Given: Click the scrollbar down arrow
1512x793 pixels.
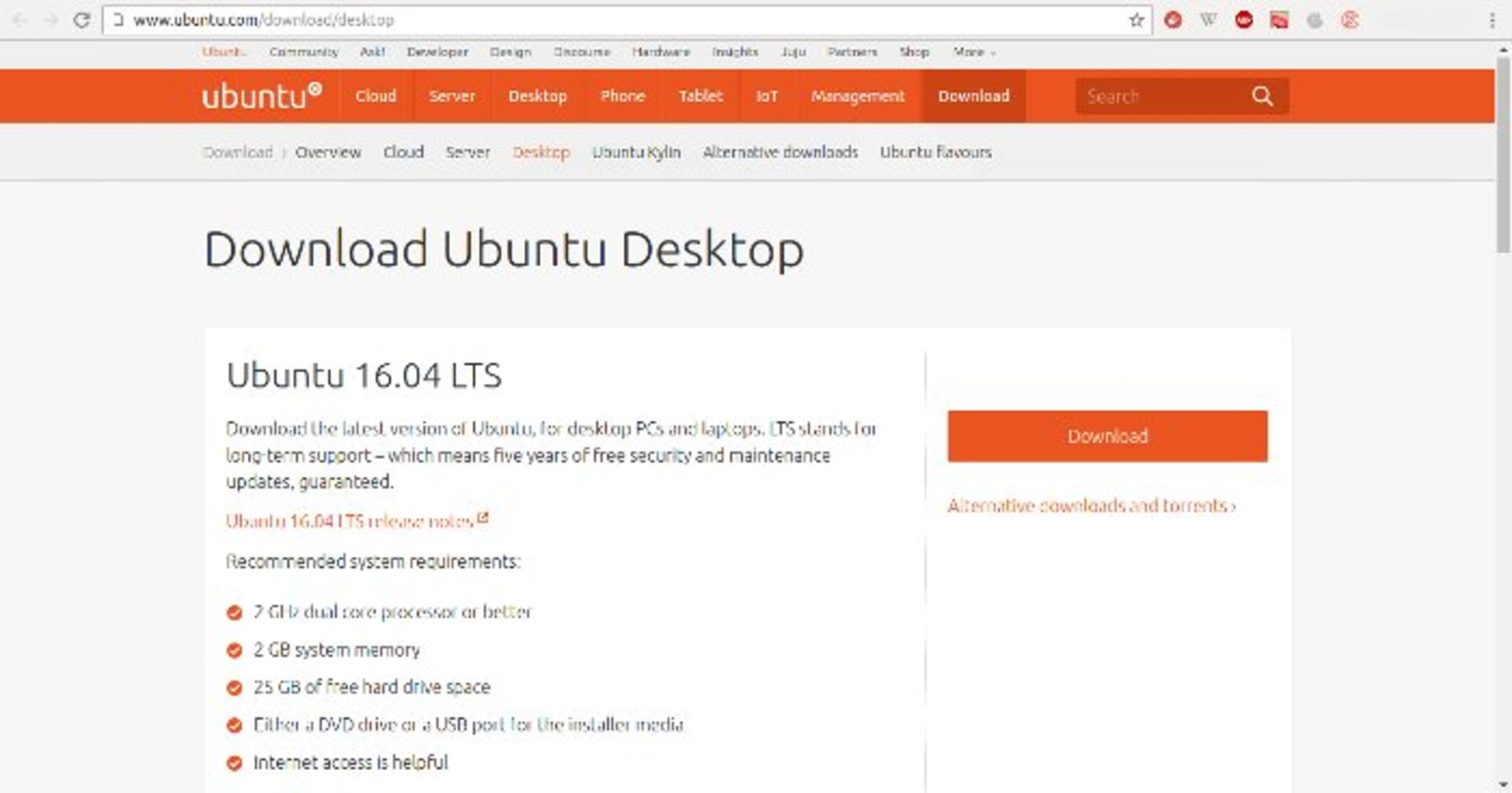Looking at the screenshot, I should tap(1503, 785).
